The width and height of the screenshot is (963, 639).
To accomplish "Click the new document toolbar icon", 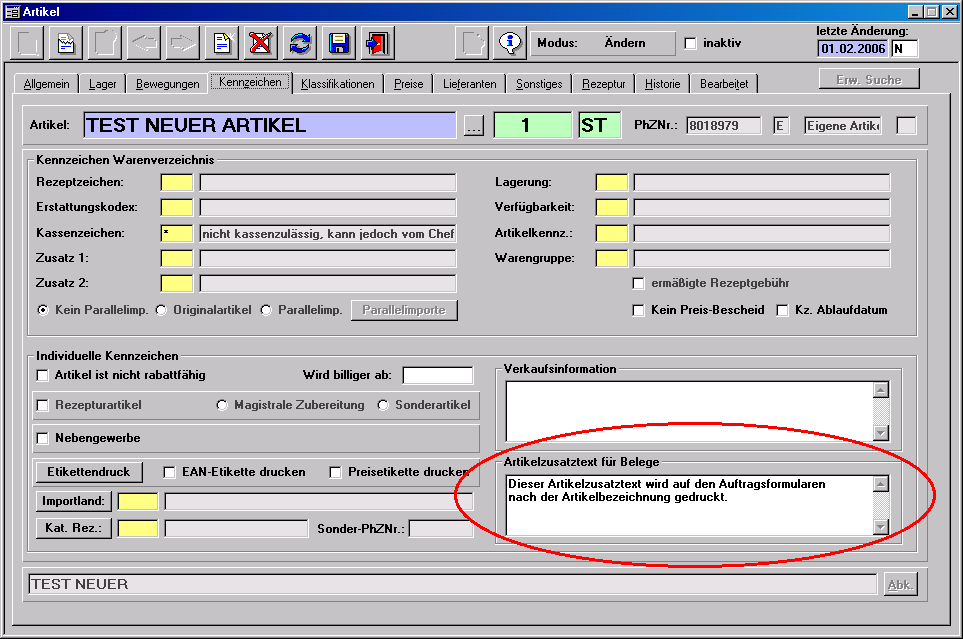I will (222, 43).
